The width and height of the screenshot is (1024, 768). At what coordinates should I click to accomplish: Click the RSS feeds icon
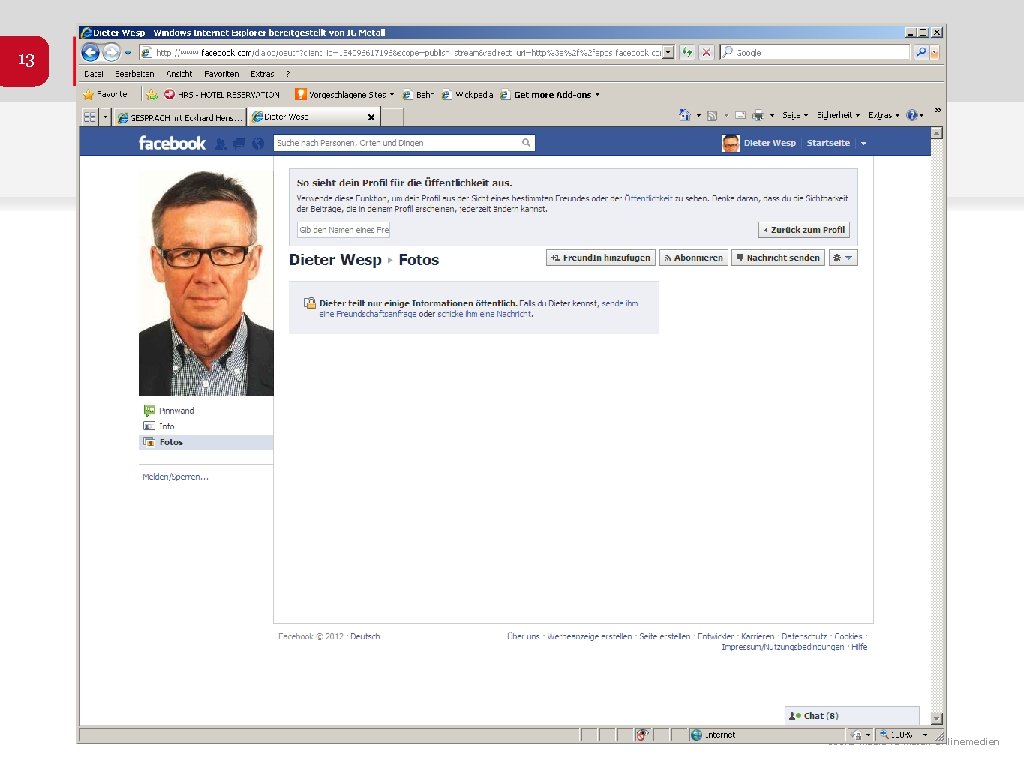pyautogui.click(x=712, y=116)
